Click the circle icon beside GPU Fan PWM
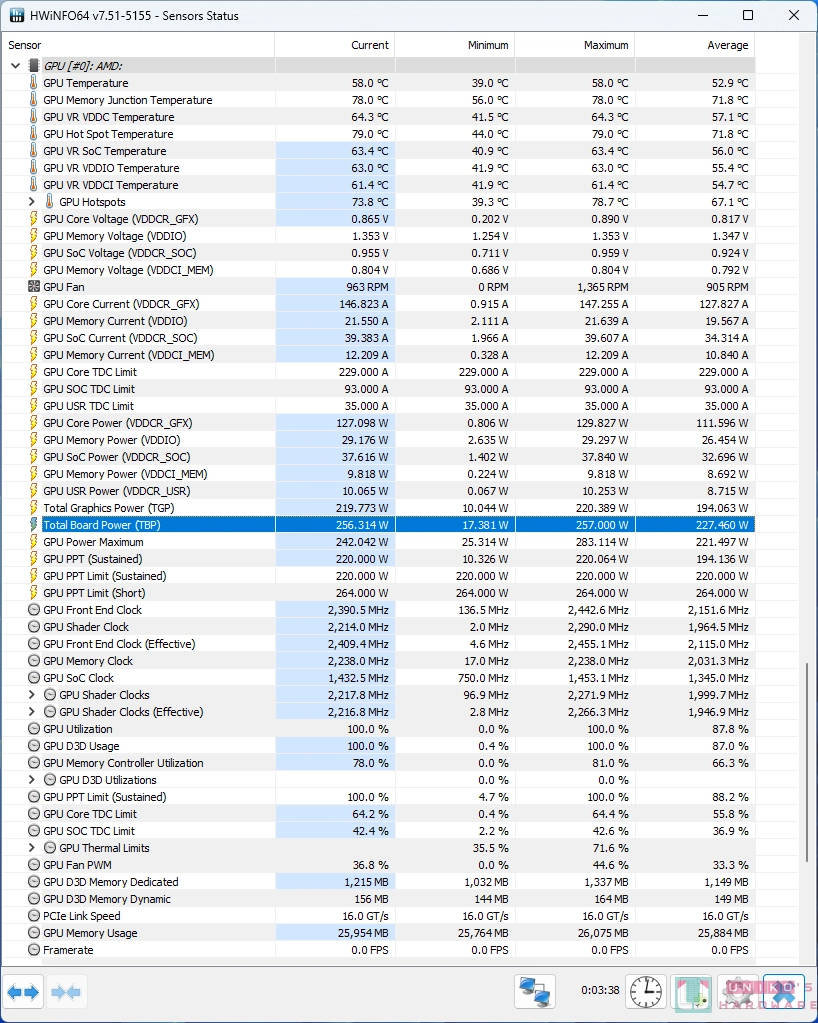Viewport: 818px width, 1023px height. [34, 864]
